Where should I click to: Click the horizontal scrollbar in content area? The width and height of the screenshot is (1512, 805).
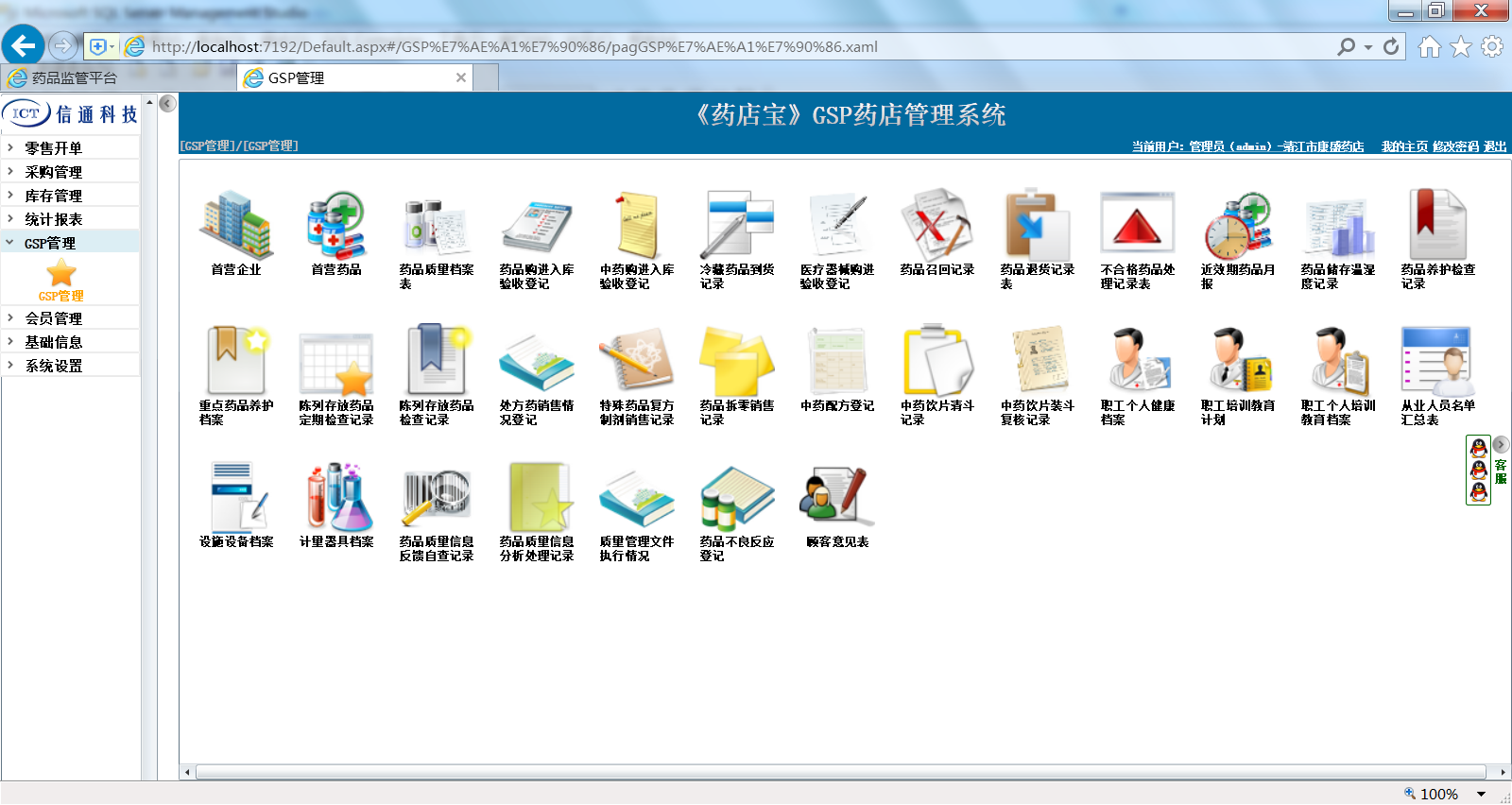coord(841,772)
